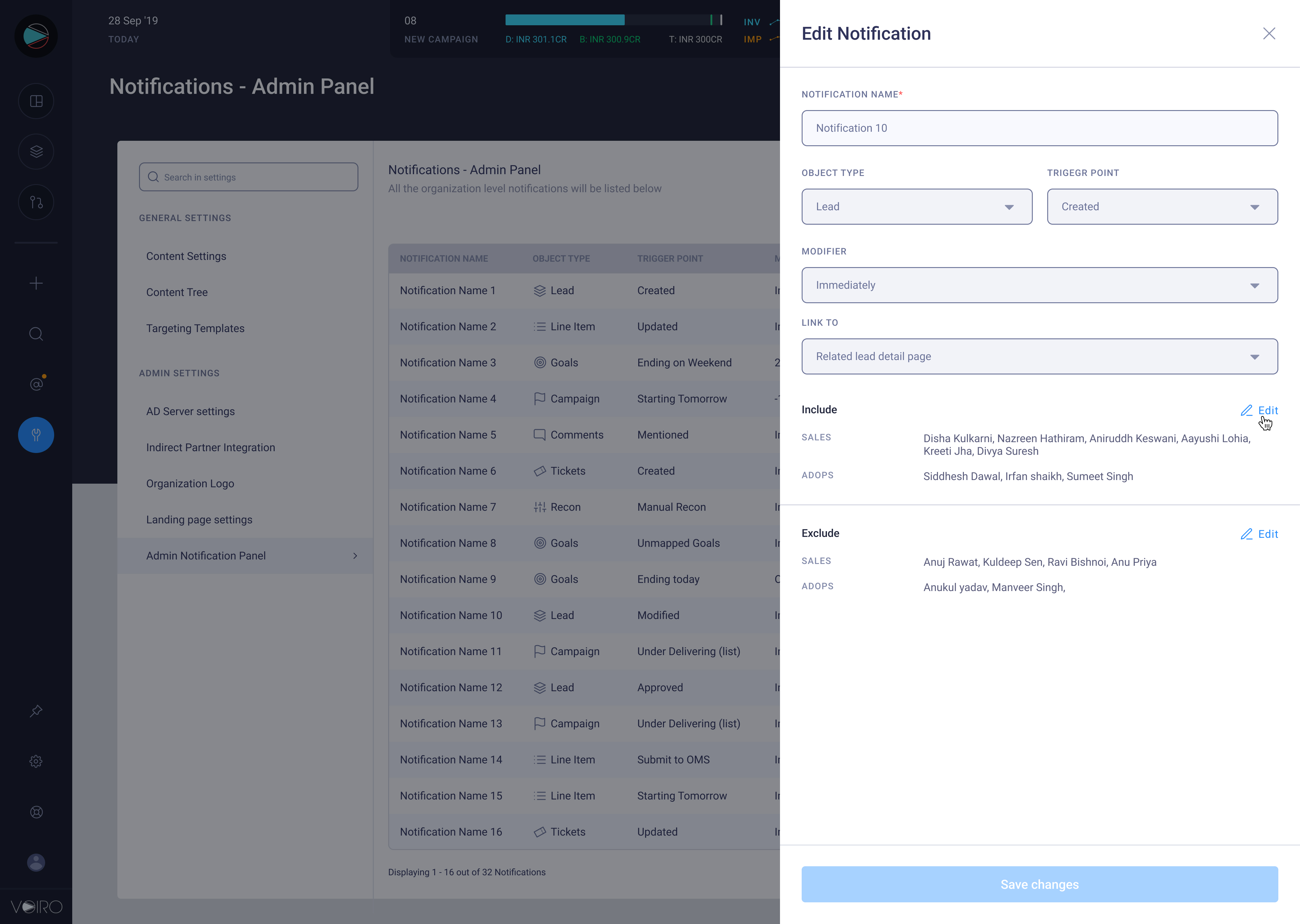Expand the Object Type Lead dropdown
The width and height of the screenshot is (1300, 924).
[x=916, y=207]
